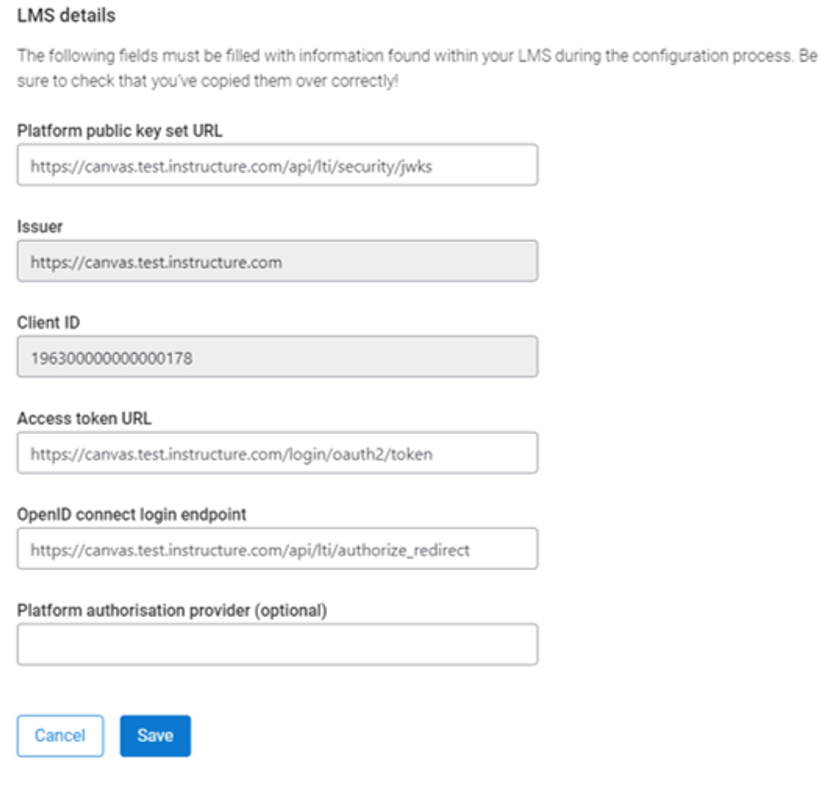Click the 'Client ID' label
Image resolution: width=834 pixels, height=792 pixels.
click(48, 323)
